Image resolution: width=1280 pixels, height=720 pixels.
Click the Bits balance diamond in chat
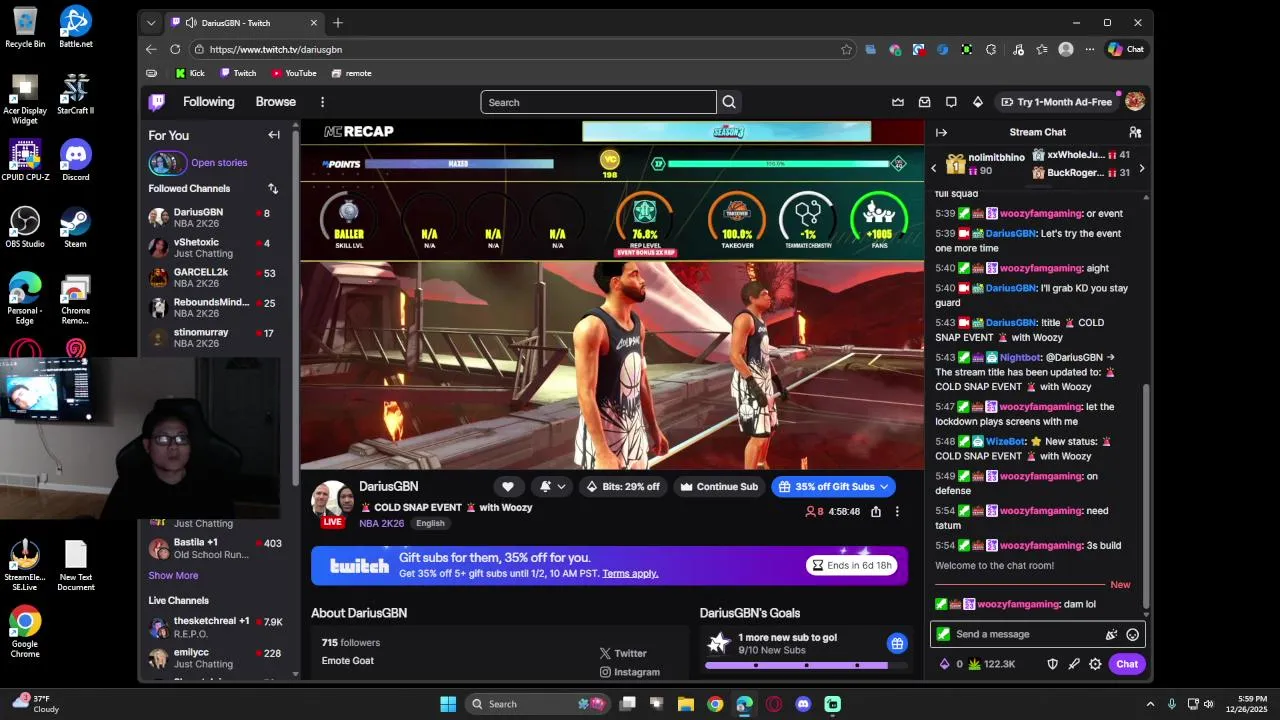click(950, 664)
